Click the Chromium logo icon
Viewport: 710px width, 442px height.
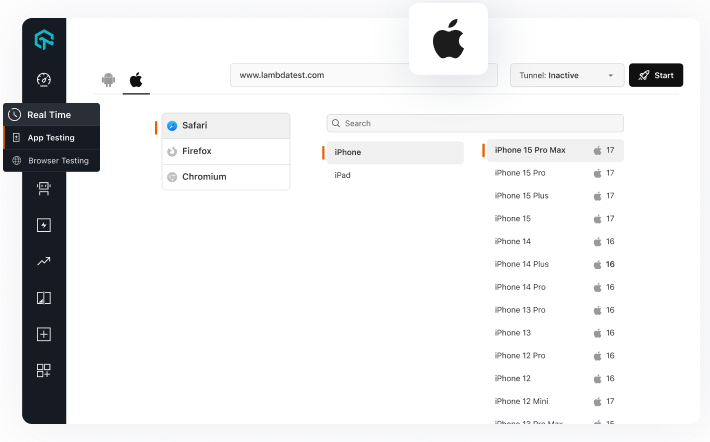172,177
